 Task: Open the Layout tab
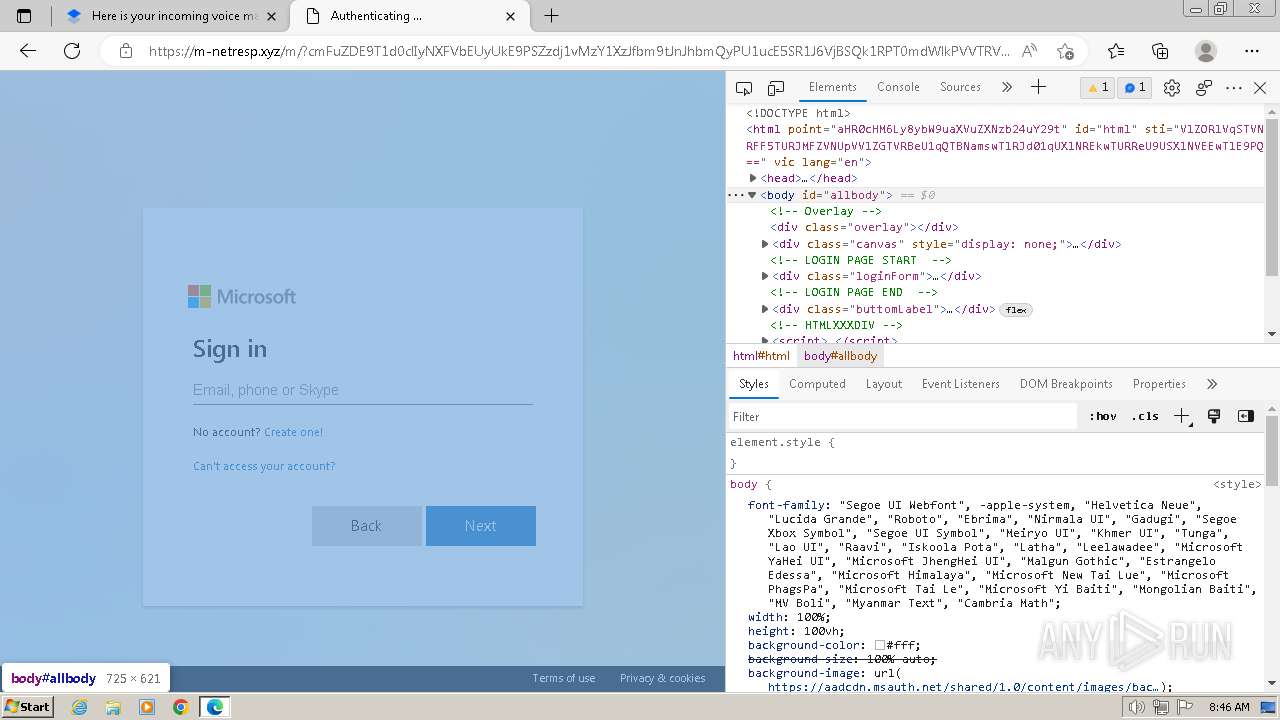click(x=884, y=384)
